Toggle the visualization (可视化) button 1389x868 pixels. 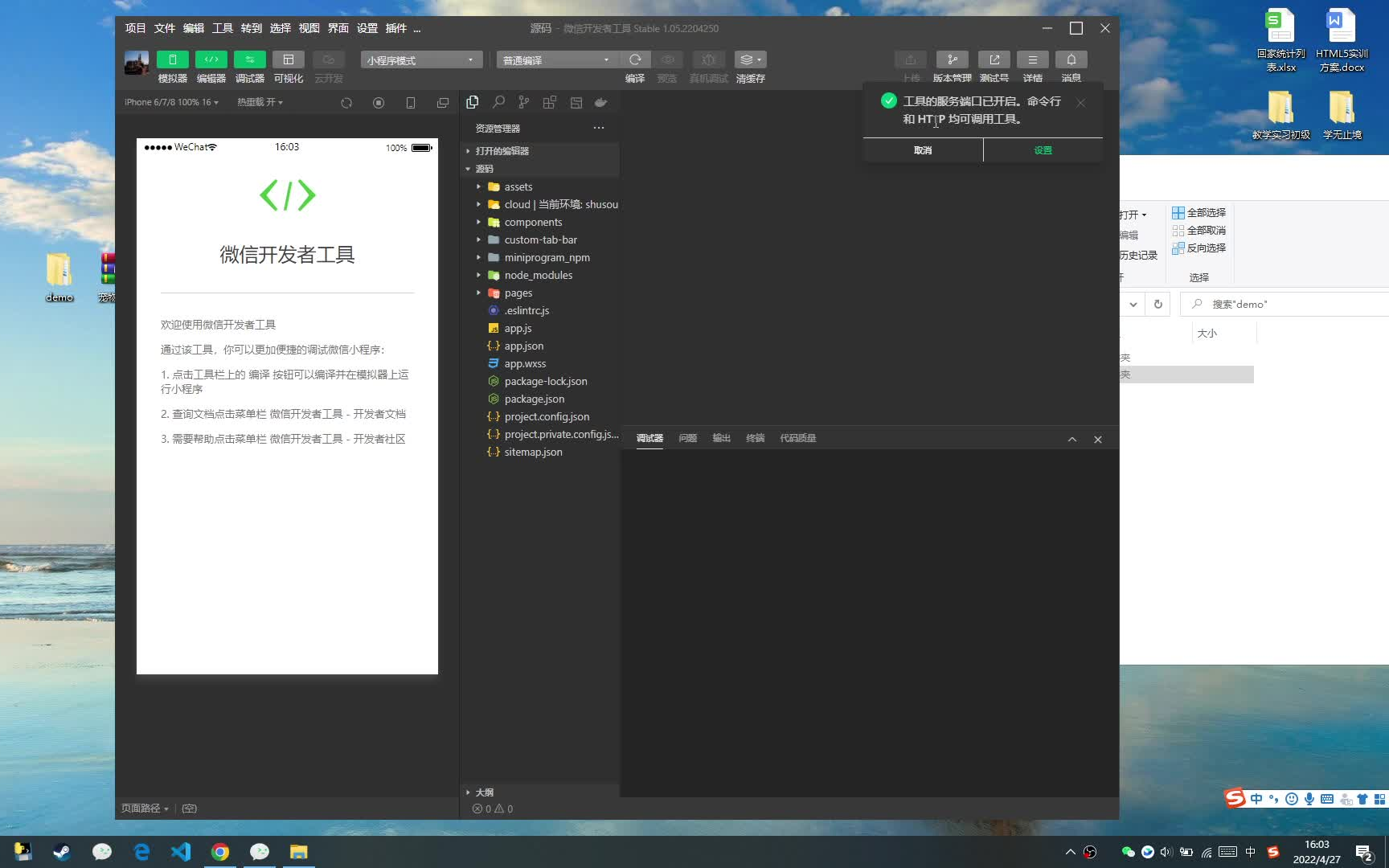pos(289,59)
